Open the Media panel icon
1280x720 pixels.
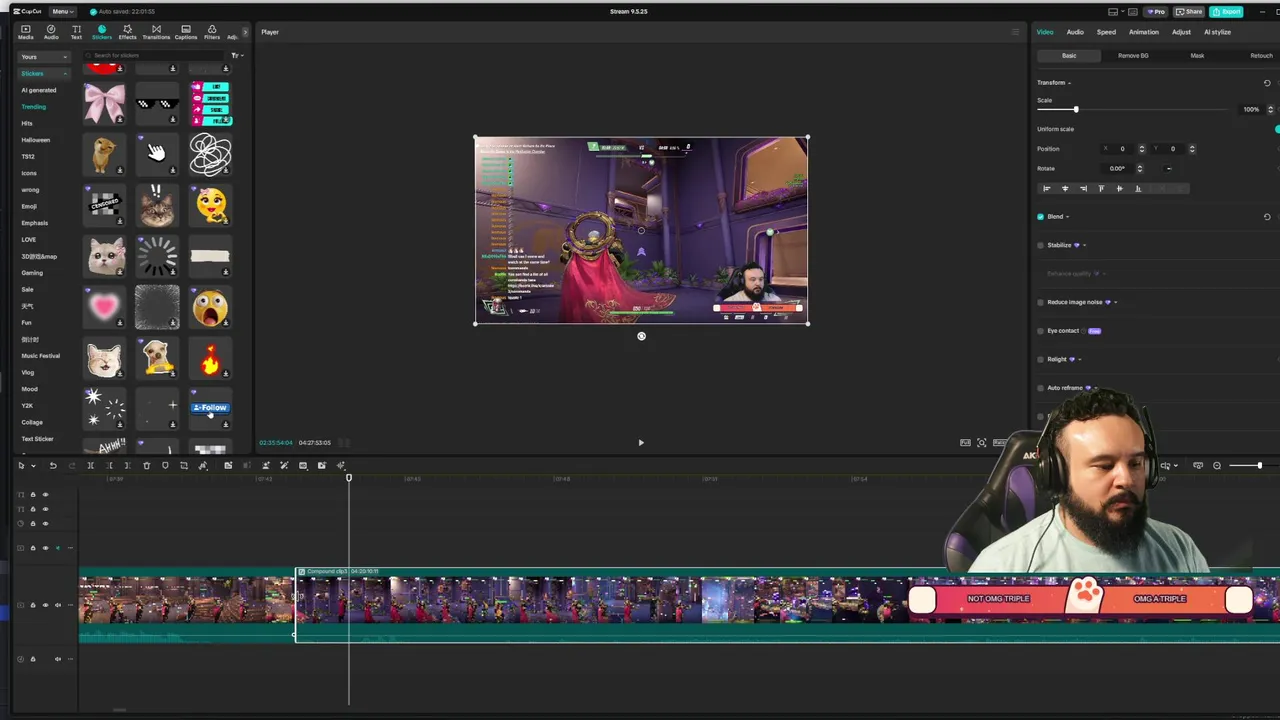pos(25,32)
